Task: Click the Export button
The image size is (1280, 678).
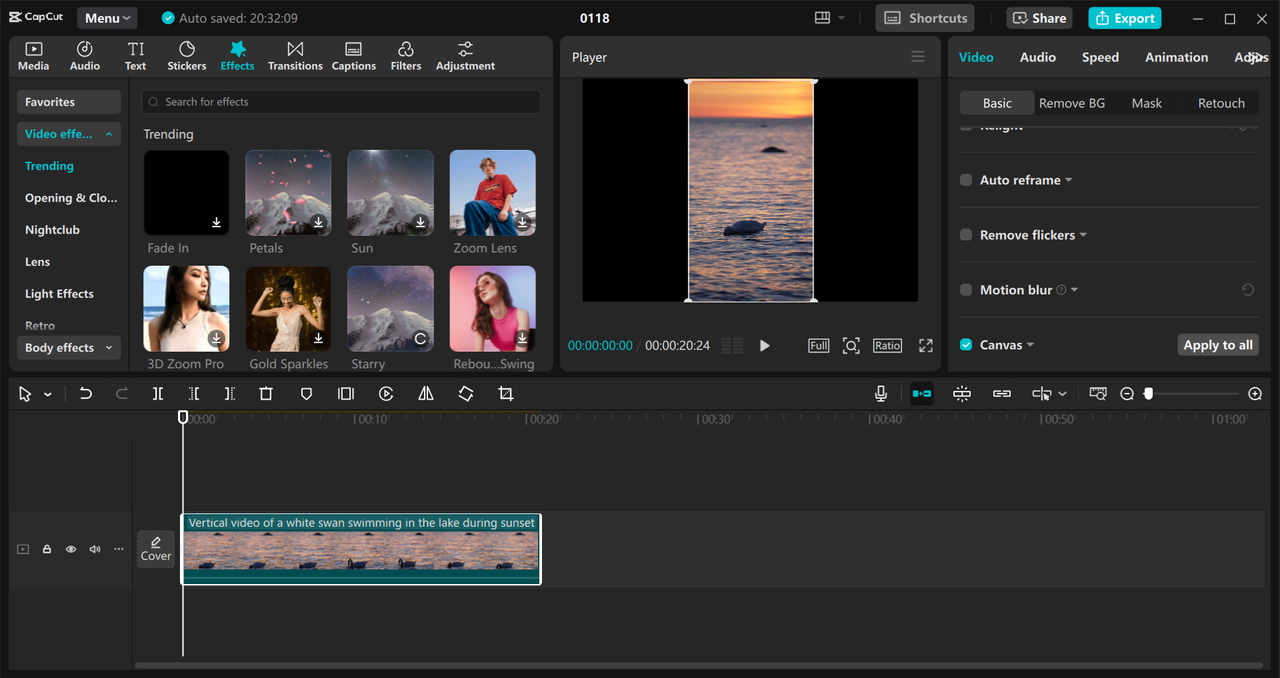Action: tap(1125, 18)
